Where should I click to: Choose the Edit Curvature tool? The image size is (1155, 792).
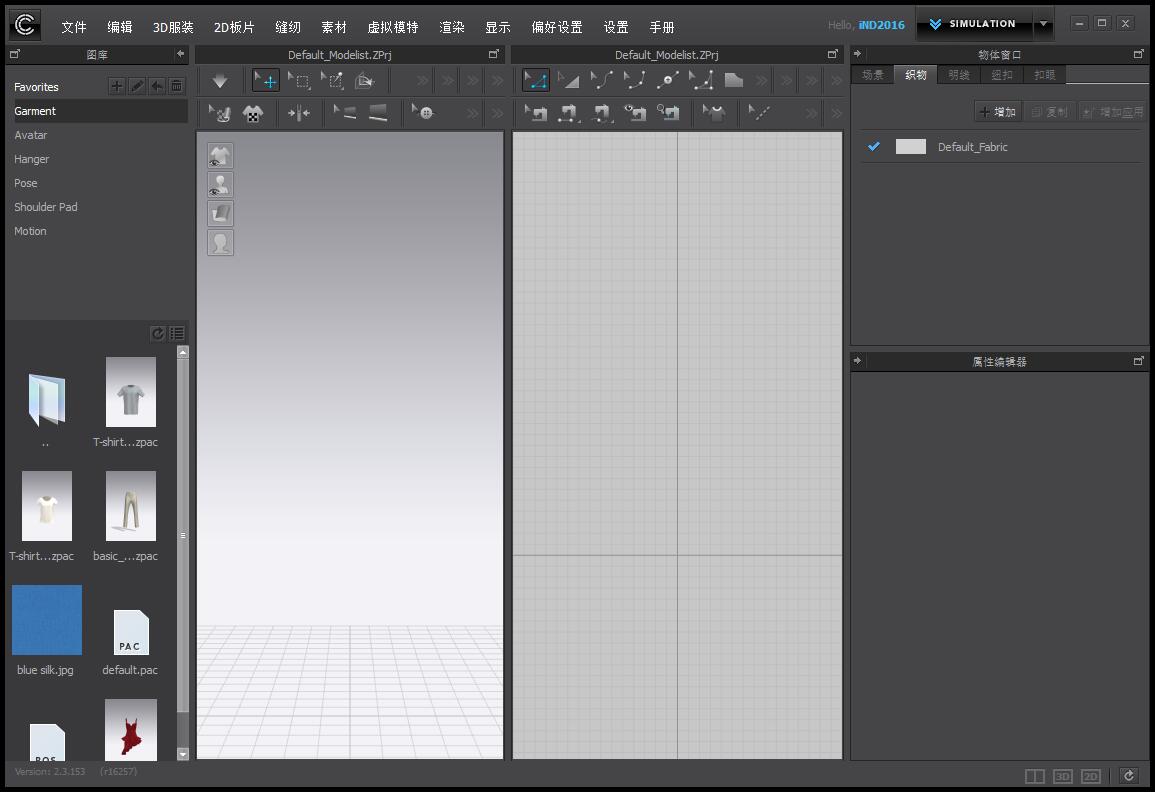click(x=601, y=80)
